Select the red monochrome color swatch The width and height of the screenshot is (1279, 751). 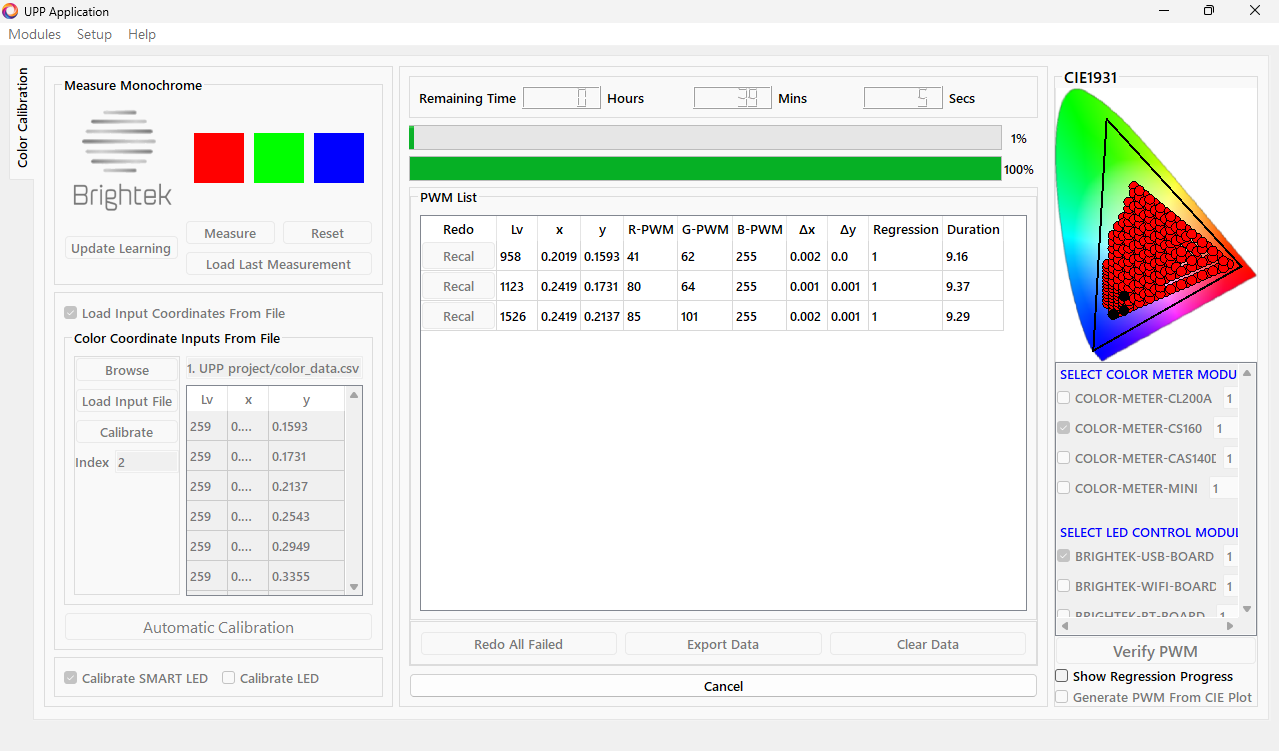tap(219, 158)
